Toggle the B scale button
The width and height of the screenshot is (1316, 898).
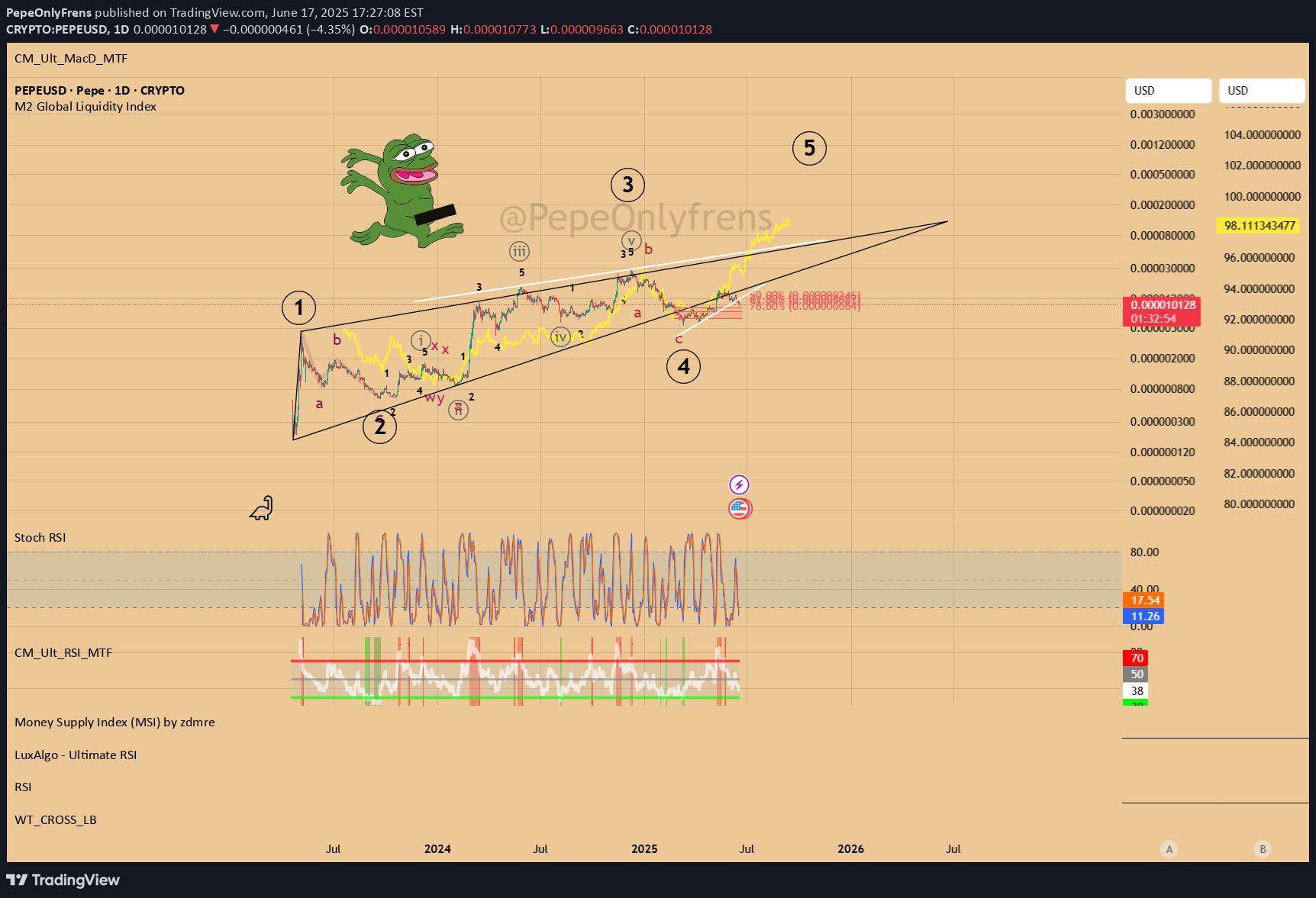pyautogui.click(x=1263, y=849)
